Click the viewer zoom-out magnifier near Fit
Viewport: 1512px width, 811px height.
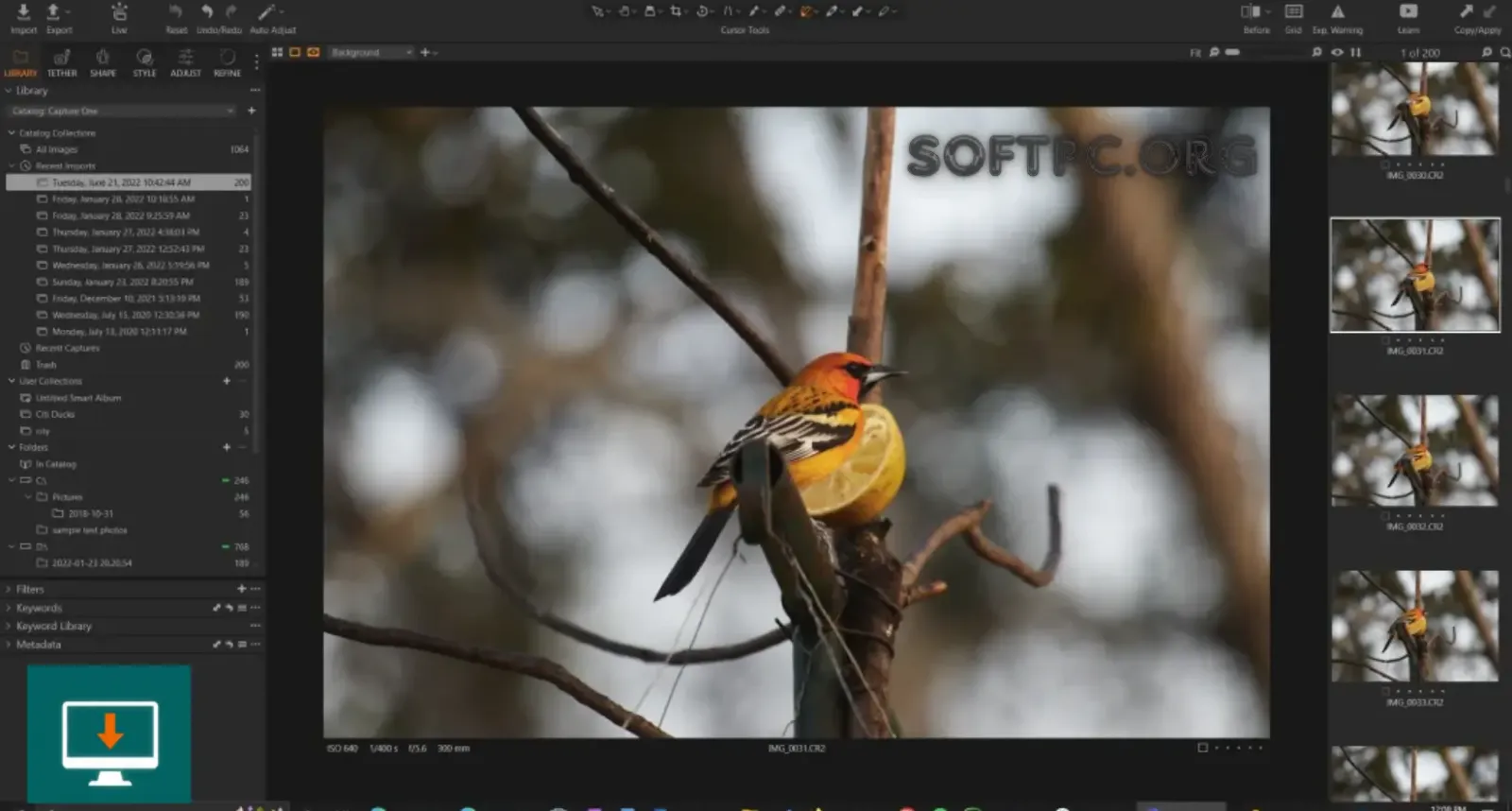pos(1214,52)
